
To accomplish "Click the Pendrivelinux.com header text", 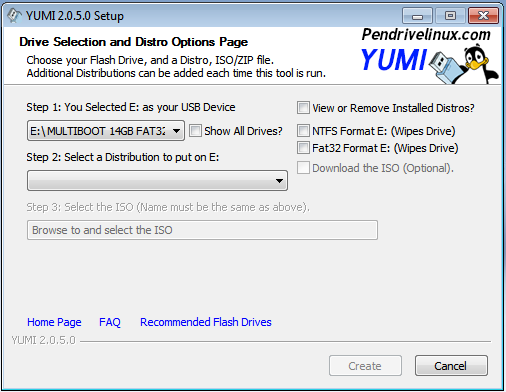I will 426,34.
